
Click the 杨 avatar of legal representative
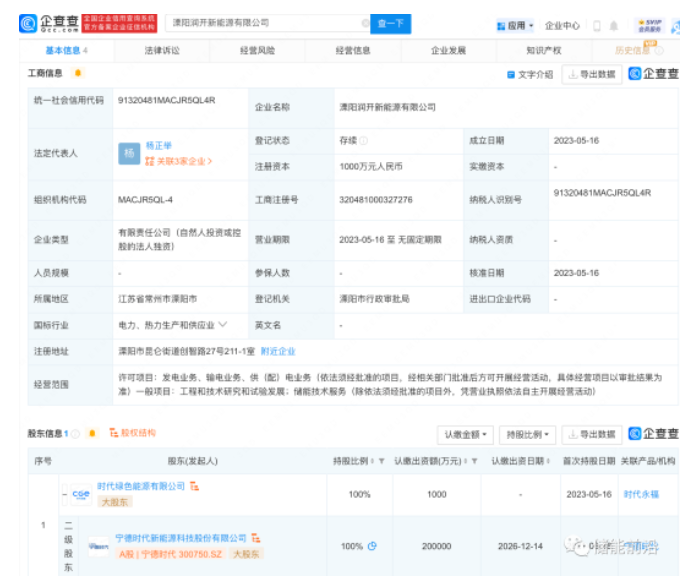click(x=129, y=153)
